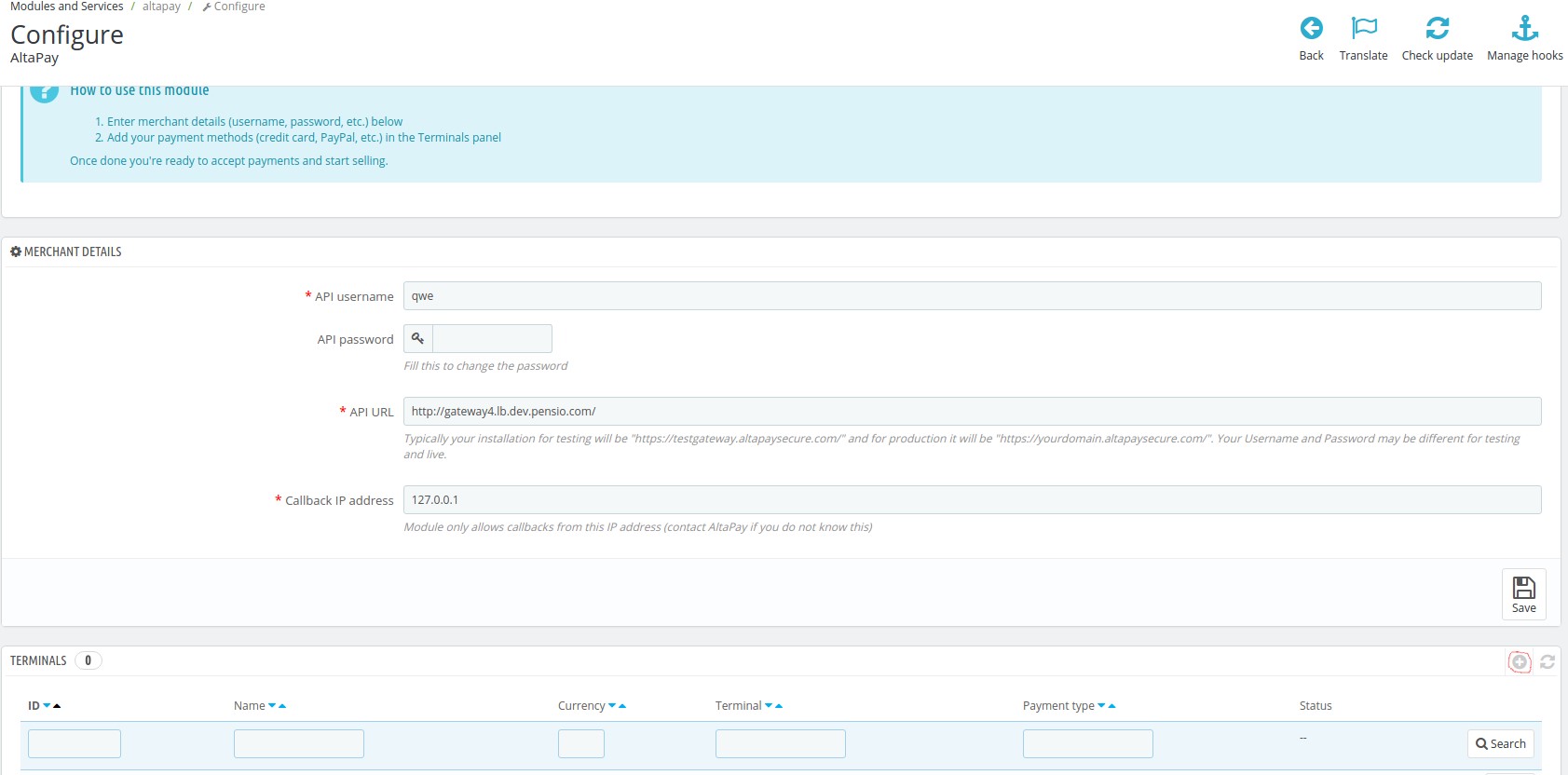1568x775 pixels.
Task: Click the Configure breadcrumb item
Action: click(x=234, y=7)
